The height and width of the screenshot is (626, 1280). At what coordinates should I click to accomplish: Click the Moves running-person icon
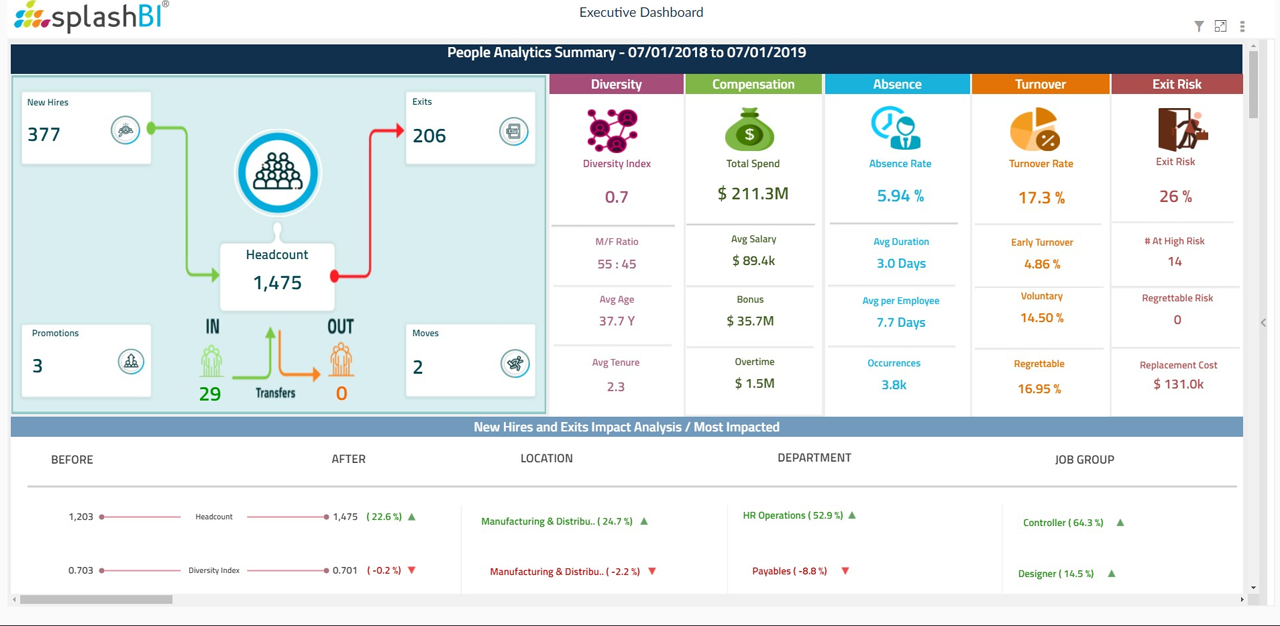click(513, 363)
